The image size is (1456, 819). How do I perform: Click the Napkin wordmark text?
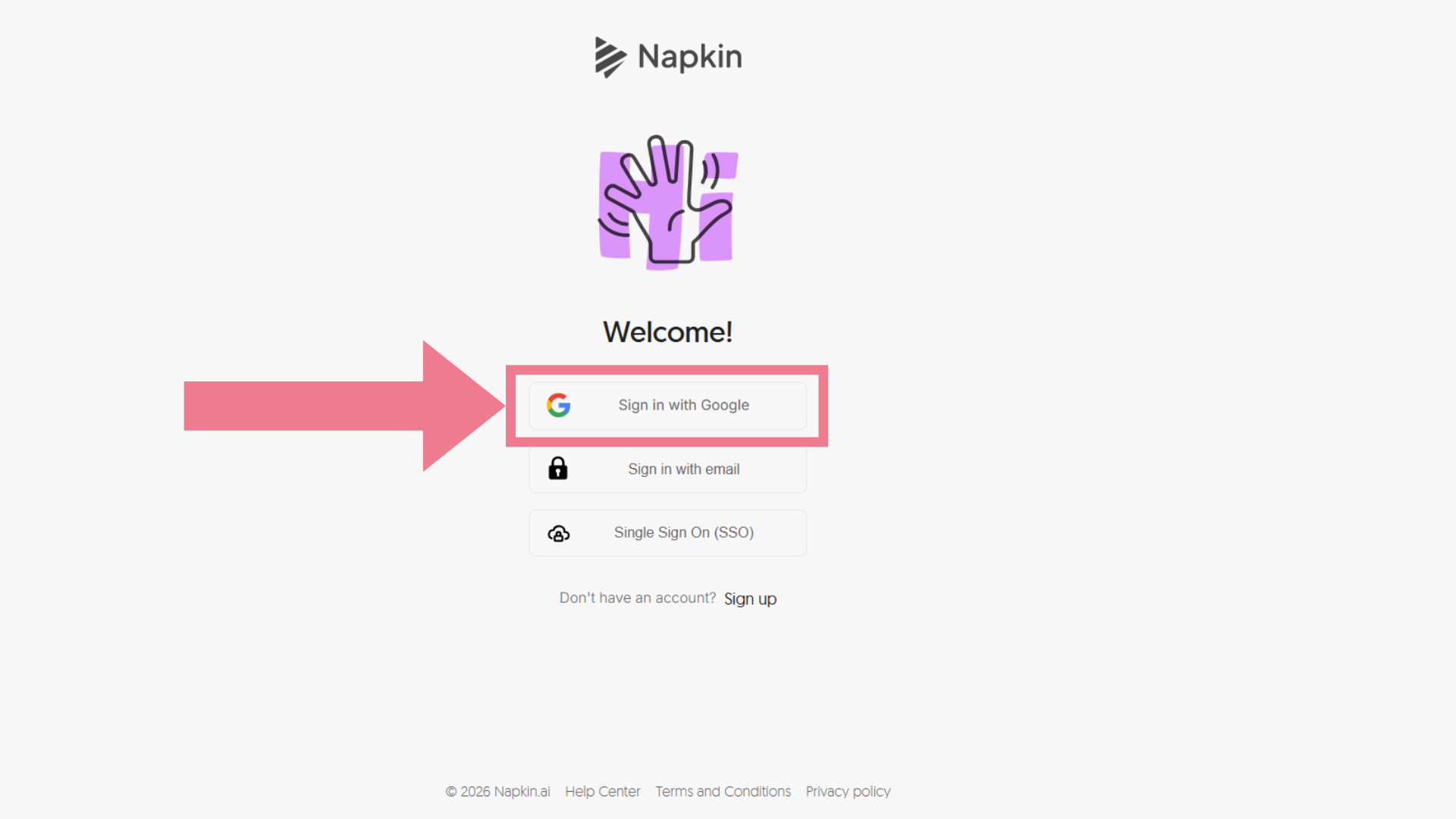(x=689, y=57)
